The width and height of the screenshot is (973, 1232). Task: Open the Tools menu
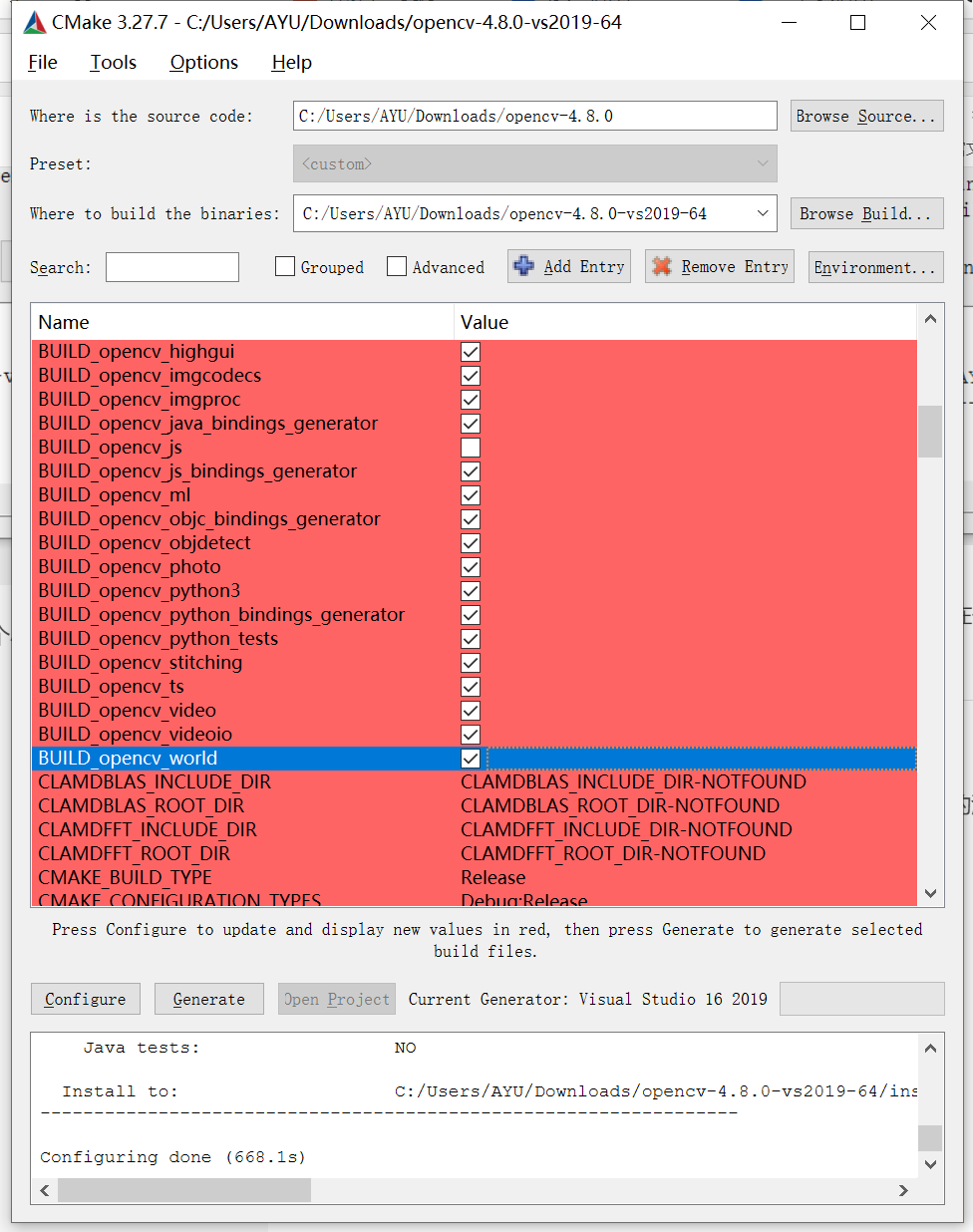(114, 62)
